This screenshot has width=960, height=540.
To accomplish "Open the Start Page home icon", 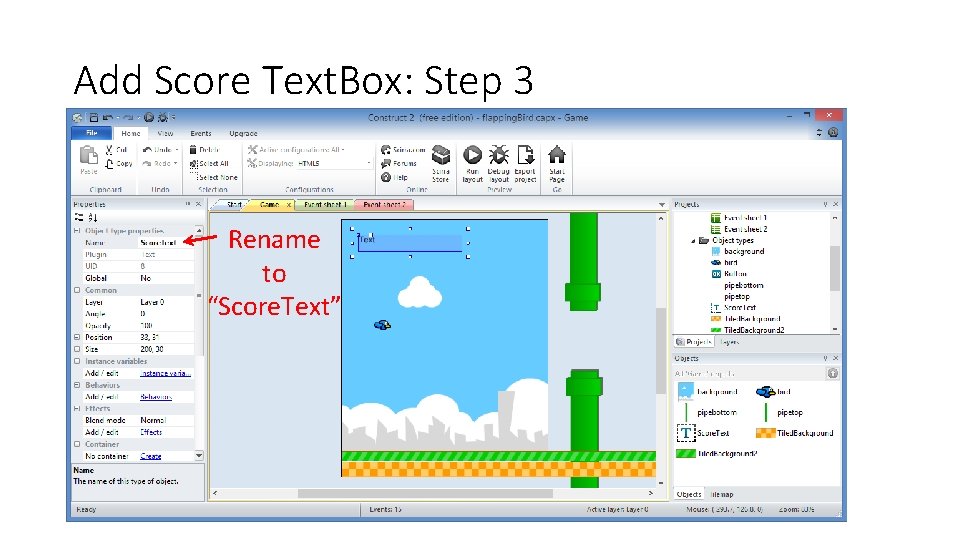I will pos(557,155).
